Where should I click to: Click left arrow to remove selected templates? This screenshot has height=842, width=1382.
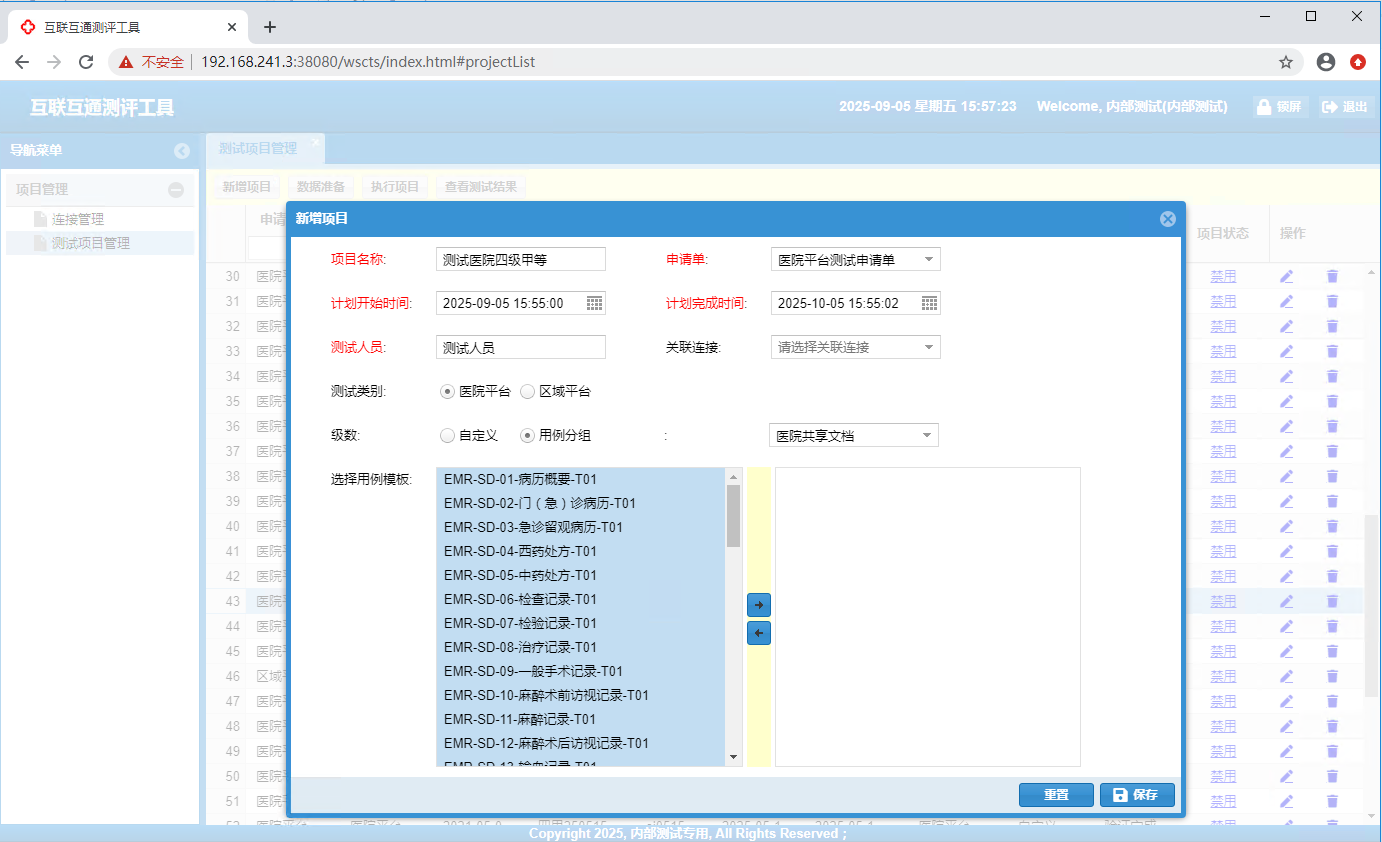coord(759,633)
